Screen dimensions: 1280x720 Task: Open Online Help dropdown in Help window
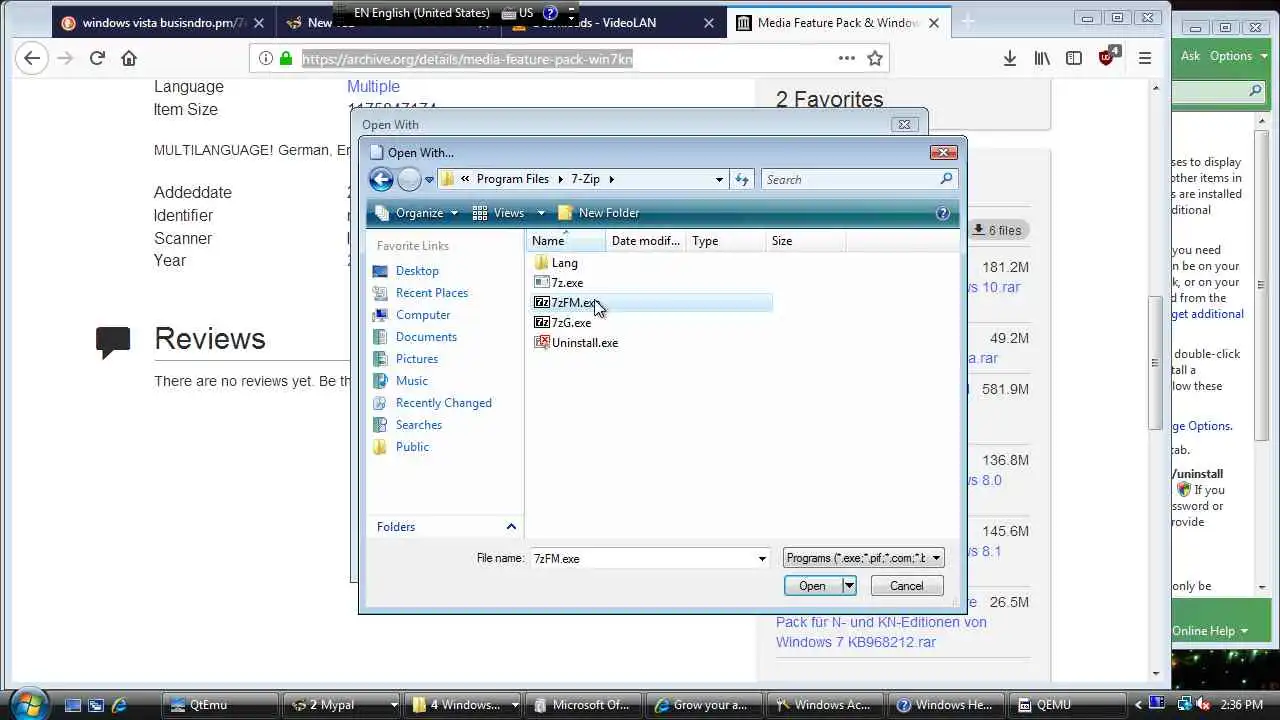tap(1210, 631)
